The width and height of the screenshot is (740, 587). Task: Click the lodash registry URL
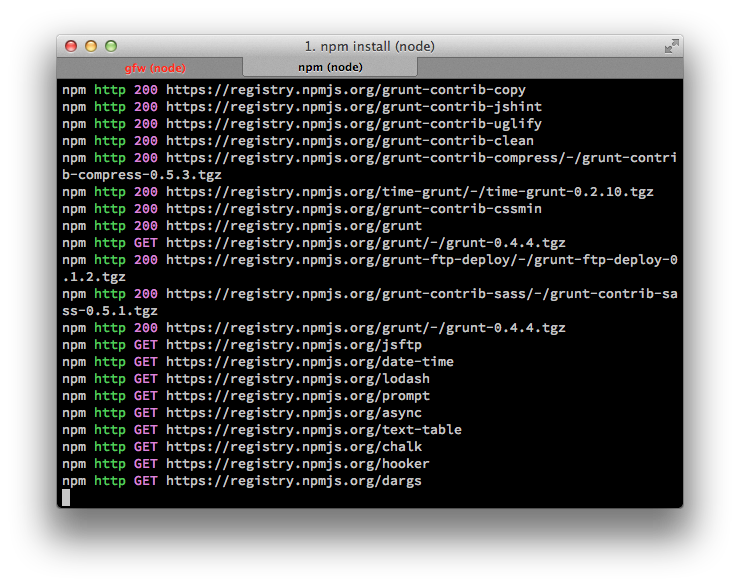[297, 379]
